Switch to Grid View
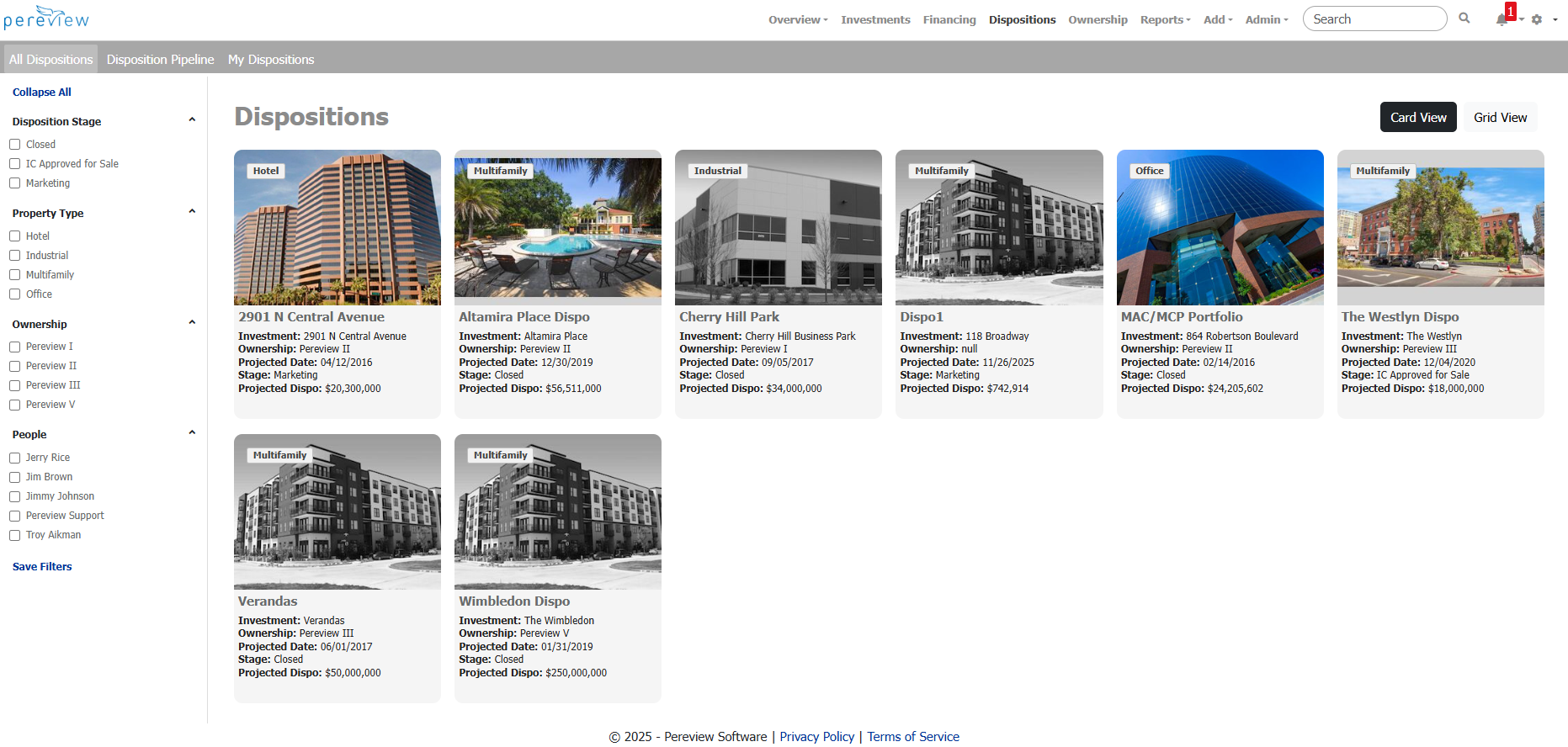 pos(1500,118)
